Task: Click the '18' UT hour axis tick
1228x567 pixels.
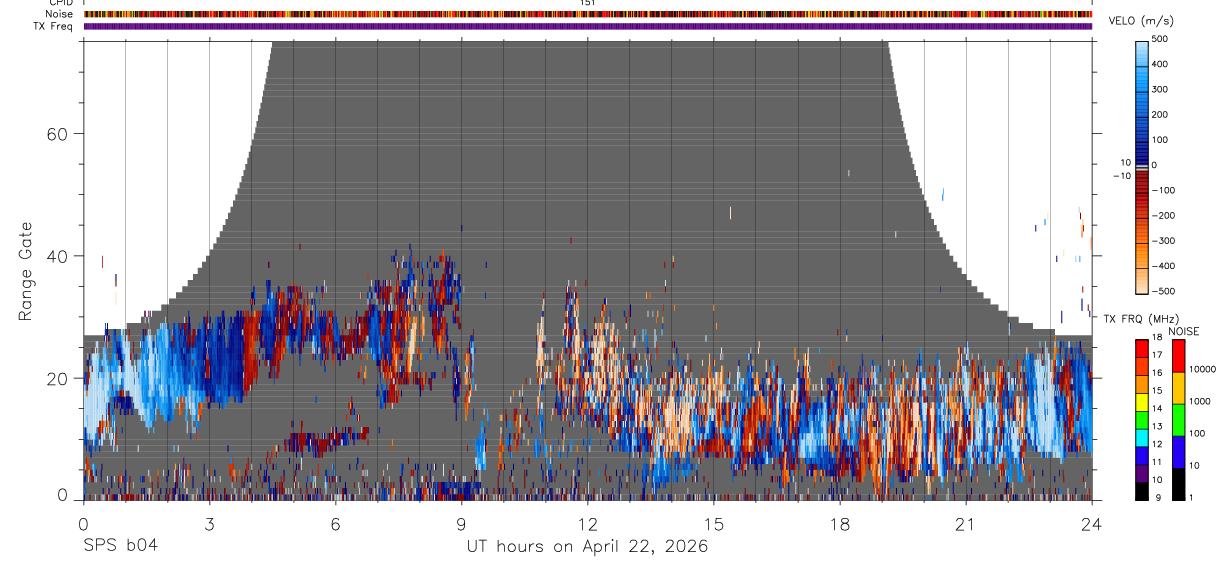Action: [840, 524]
